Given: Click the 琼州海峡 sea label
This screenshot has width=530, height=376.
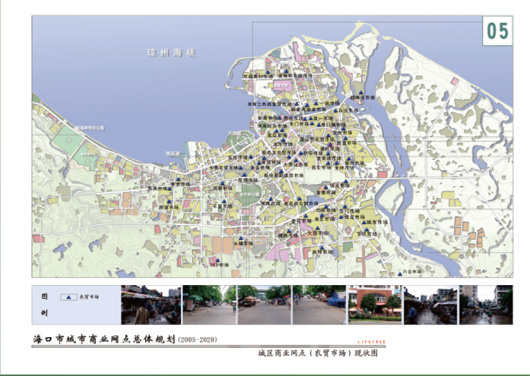Looking at the screenshot, I should tap(171, 53).
